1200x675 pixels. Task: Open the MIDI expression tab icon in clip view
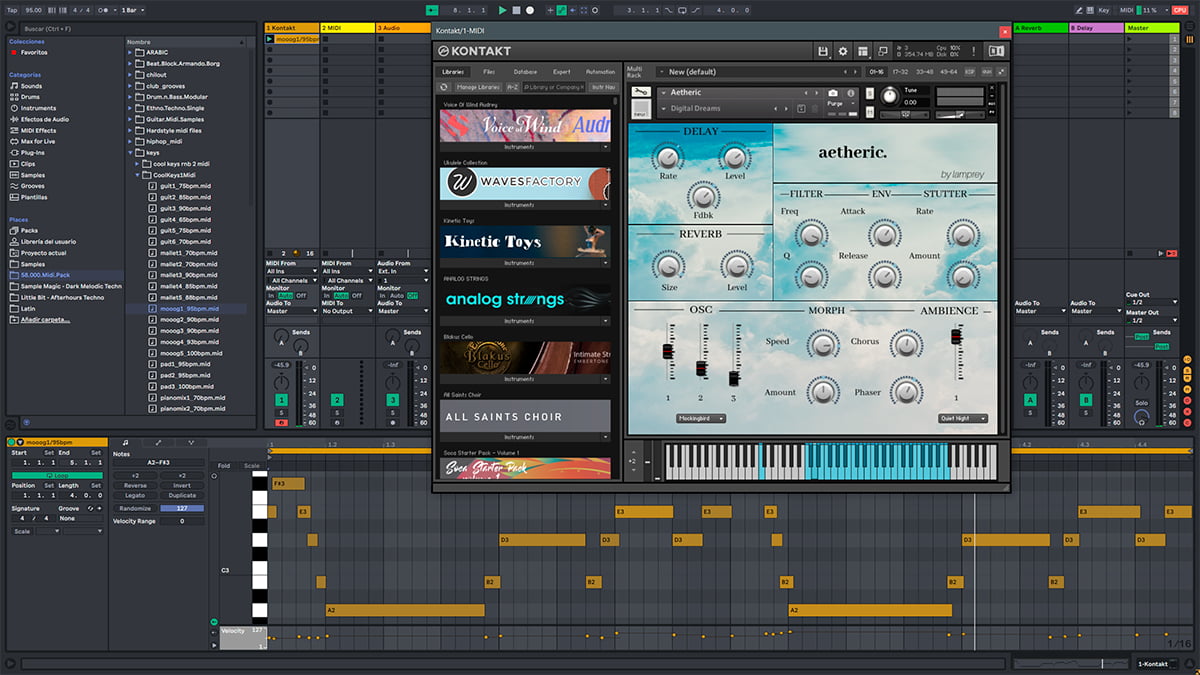pos(191,442)
